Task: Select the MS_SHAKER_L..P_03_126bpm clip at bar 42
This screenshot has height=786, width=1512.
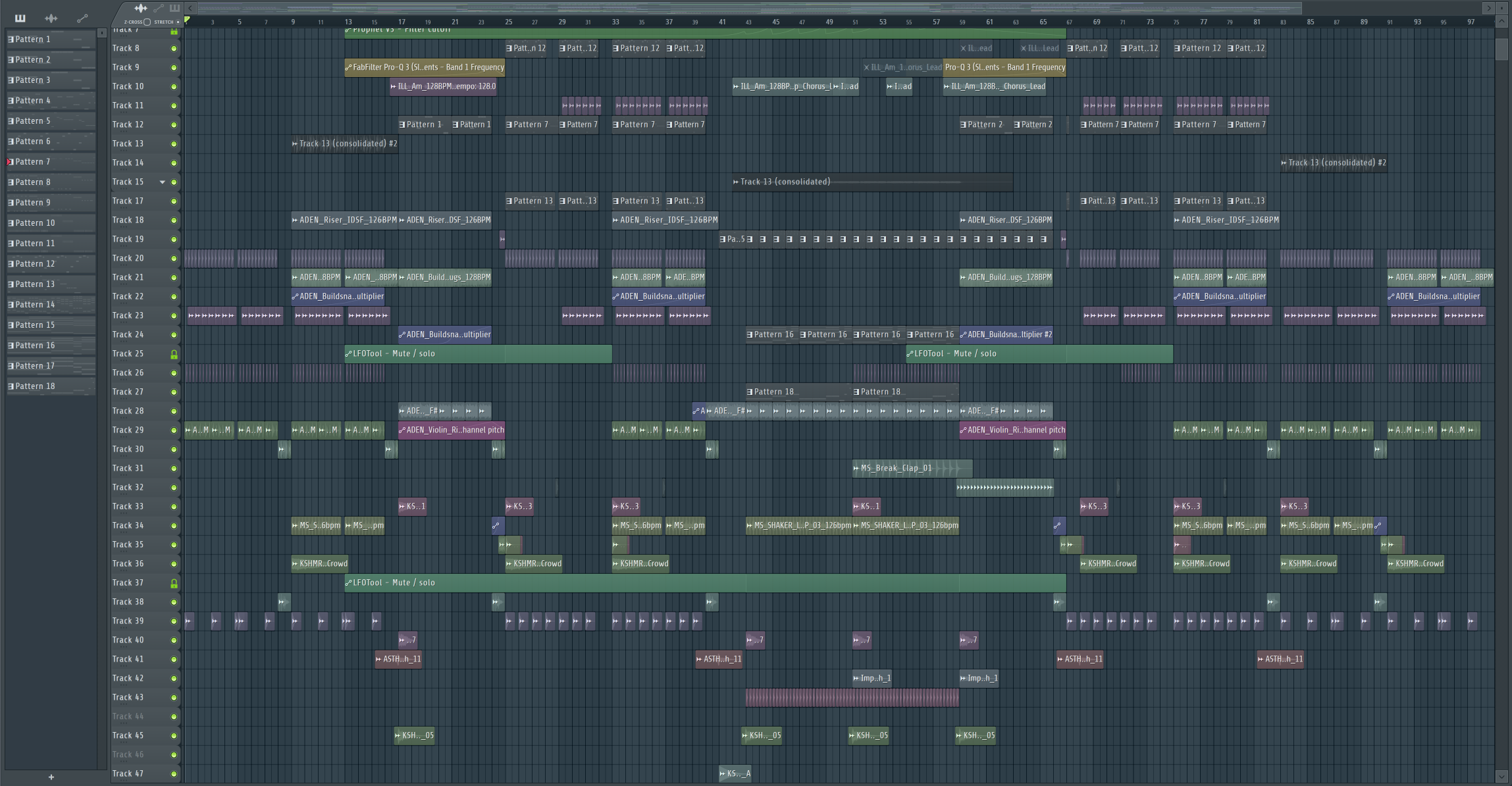Action: [799, 525]
